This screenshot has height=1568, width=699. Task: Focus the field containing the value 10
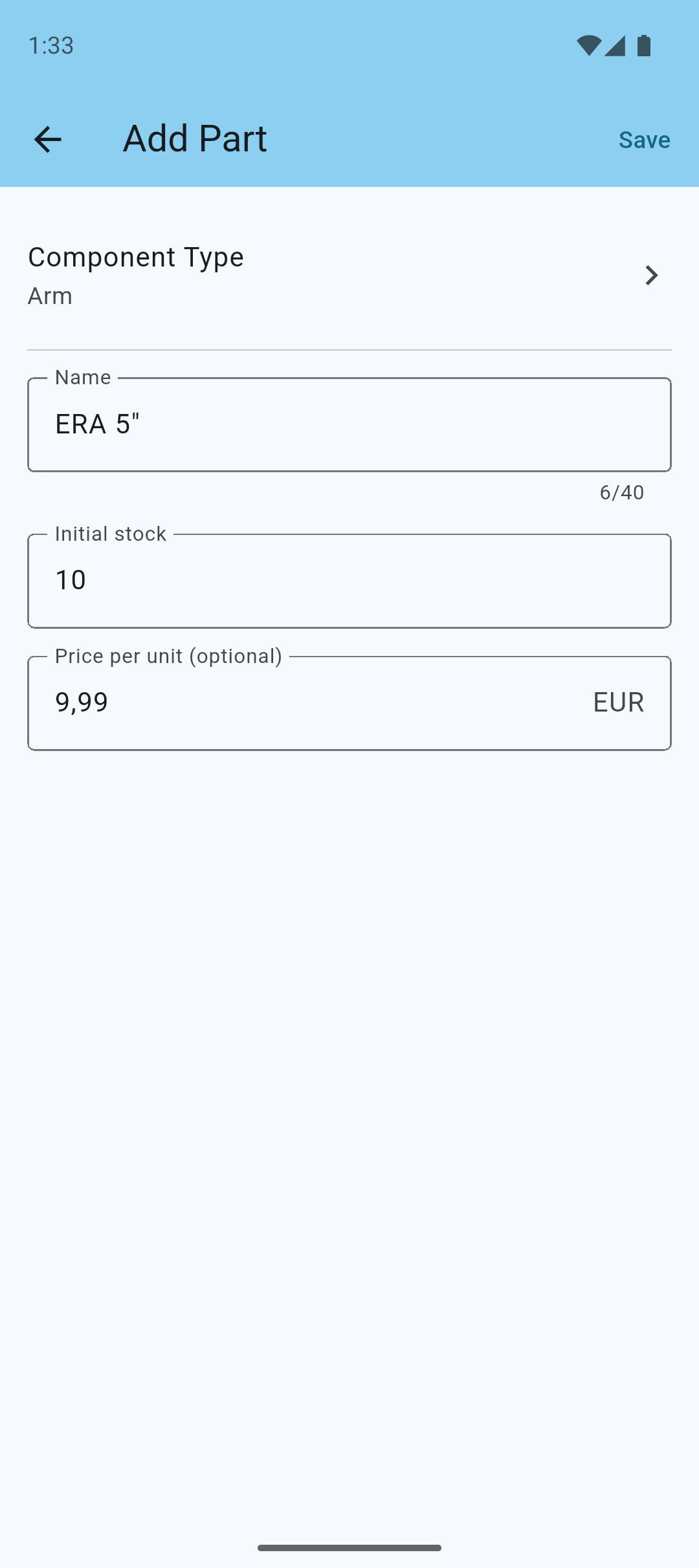click(349, 581)
